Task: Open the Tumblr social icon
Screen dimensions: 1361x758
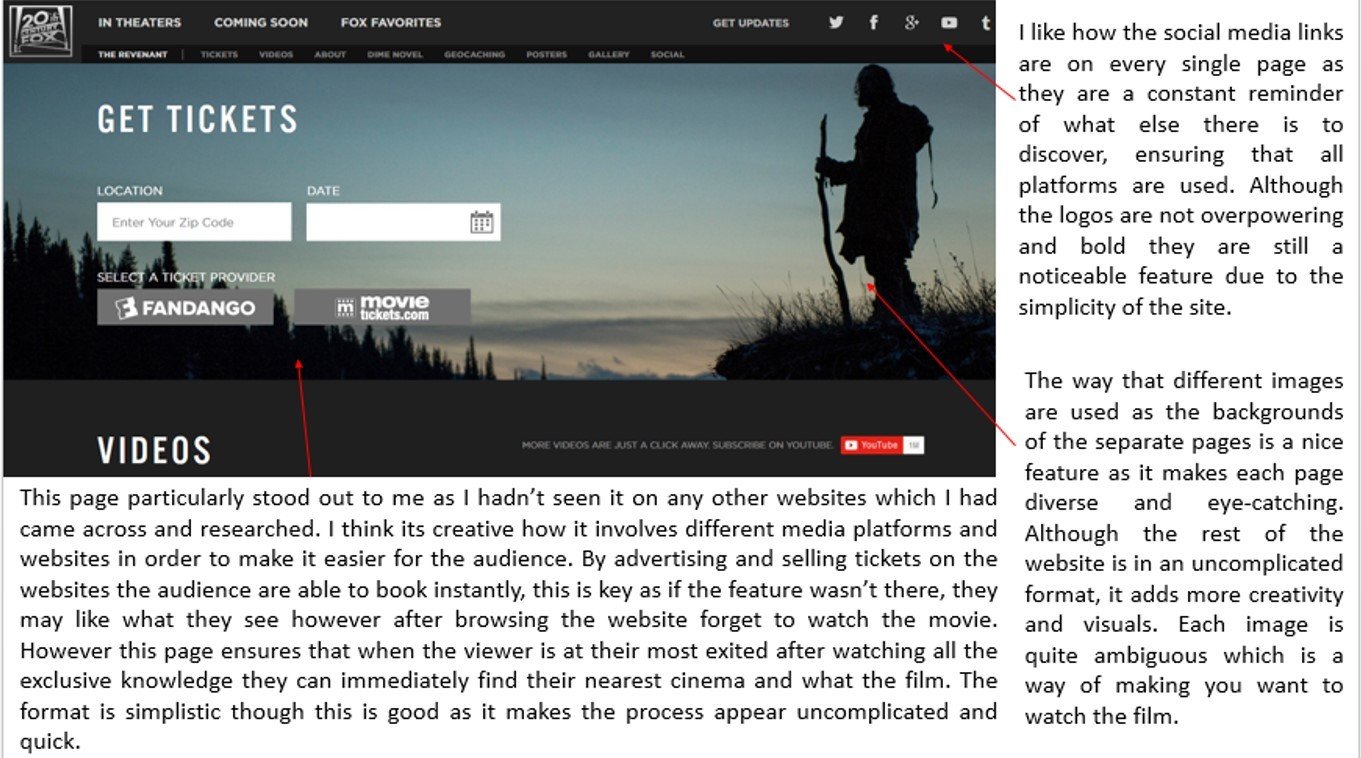Action: (x=986, y=22)
